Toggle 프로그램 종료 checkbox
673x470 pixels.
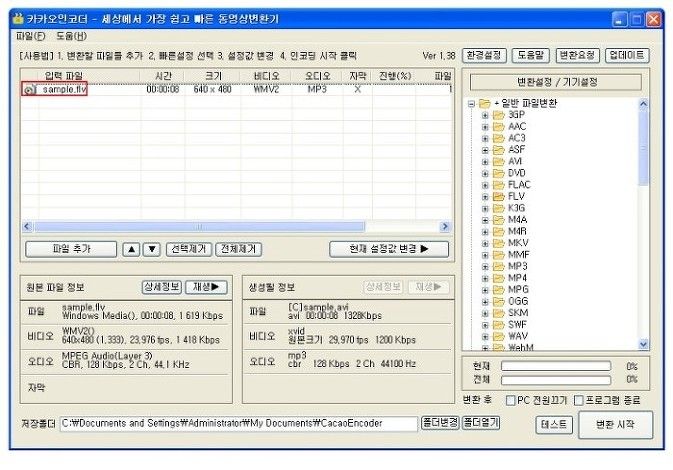coord(579,400)
